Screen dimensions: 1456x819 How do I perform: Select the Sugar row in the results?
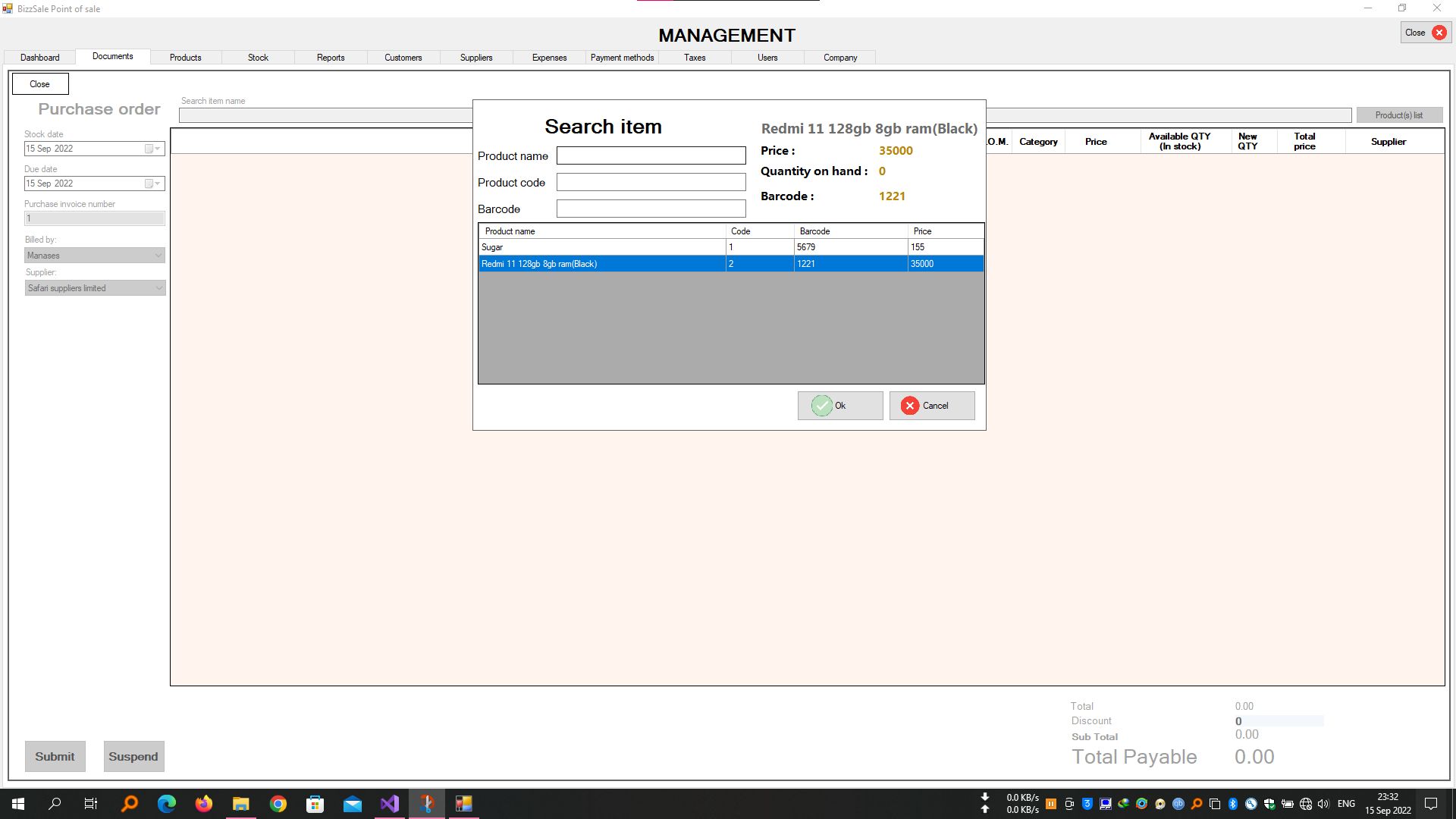[x=602, y=247]
